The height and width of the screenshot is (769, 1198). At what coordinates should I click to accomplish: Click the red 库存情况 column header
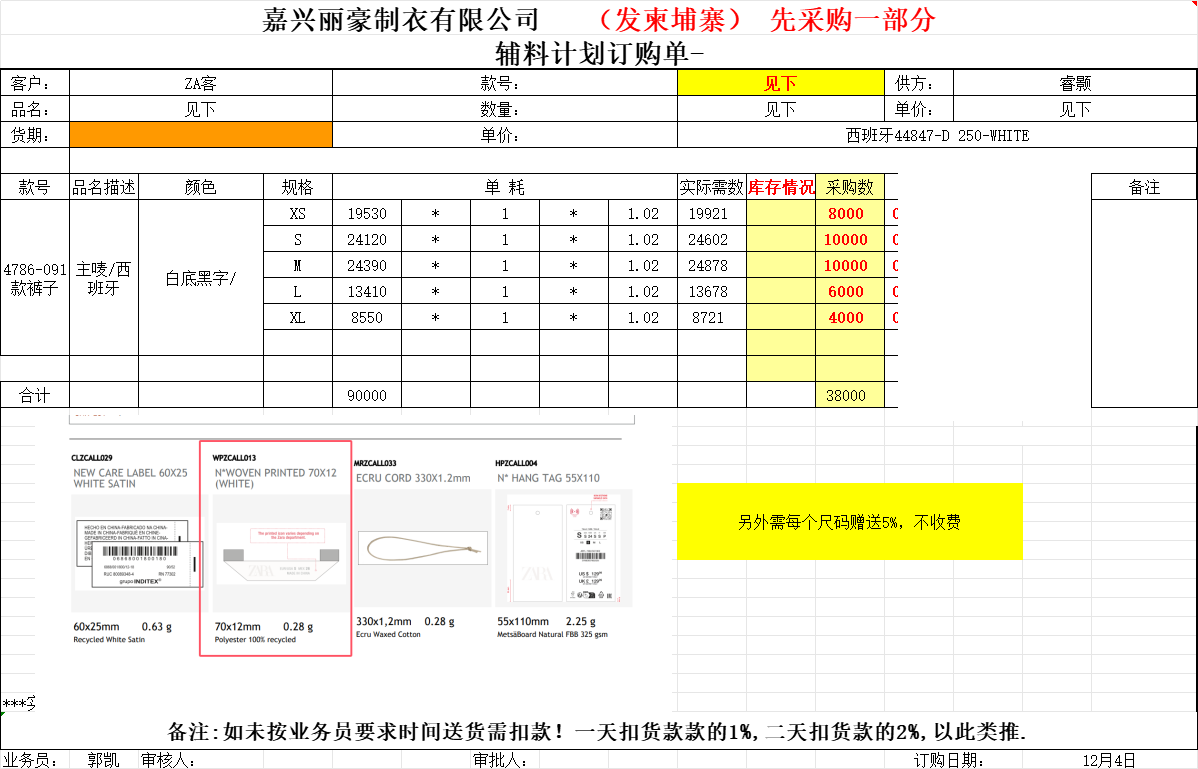[781, 187]
